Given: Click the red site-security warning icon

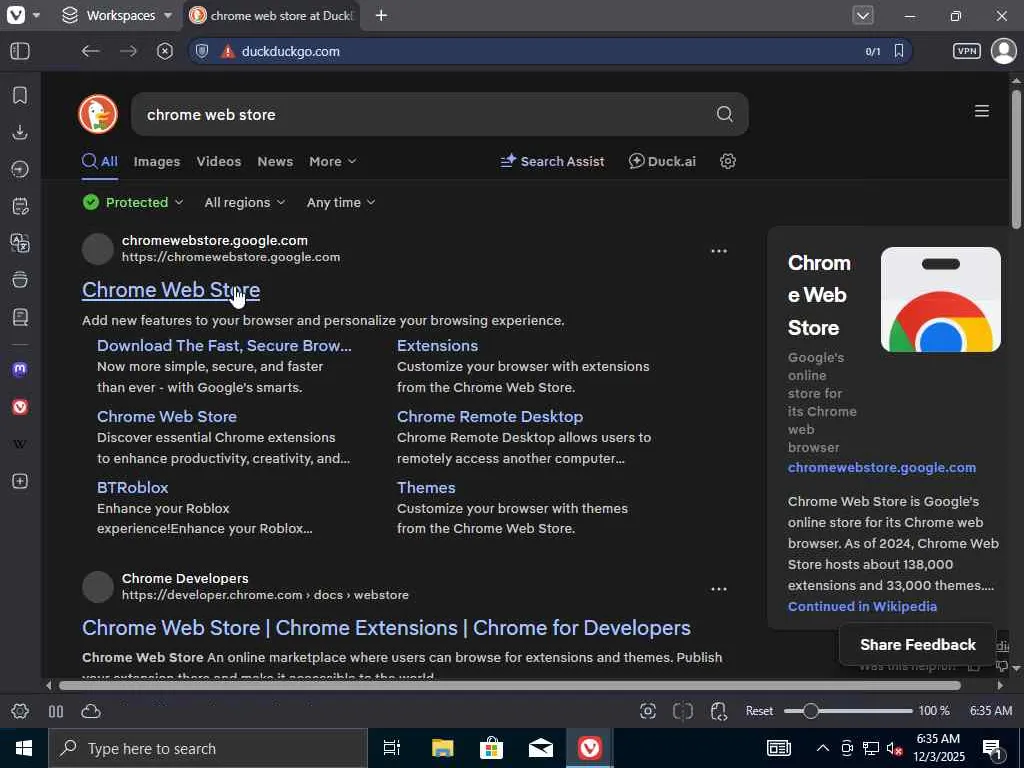Looking at the screenshot, I should tap(227, 52).
